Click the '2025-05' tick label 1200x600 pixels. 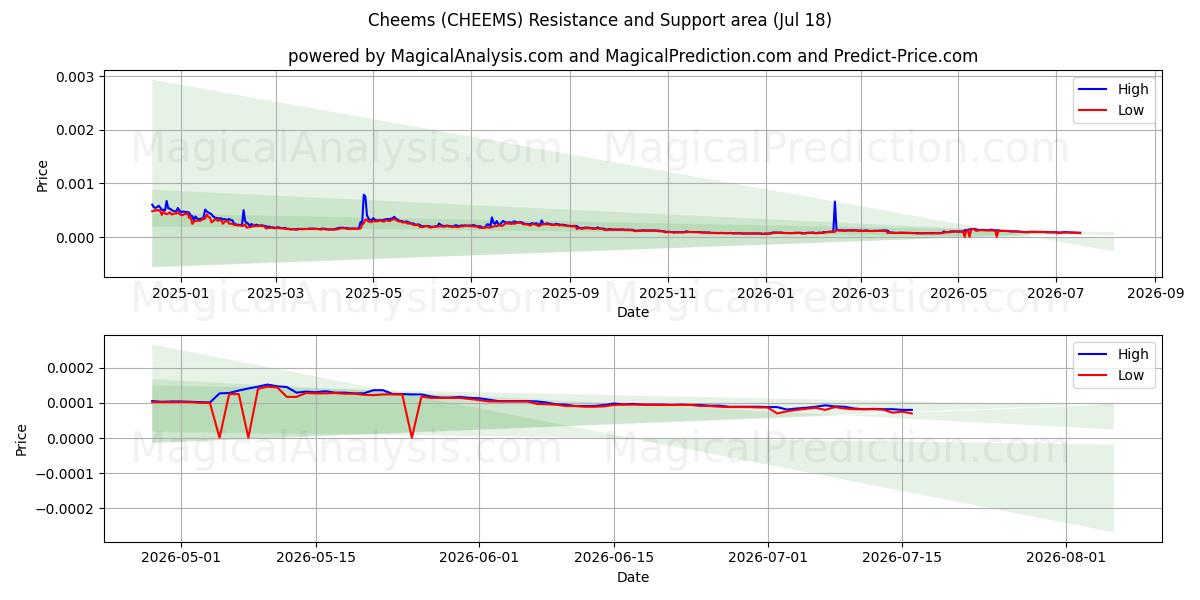[x=374, y=293]
